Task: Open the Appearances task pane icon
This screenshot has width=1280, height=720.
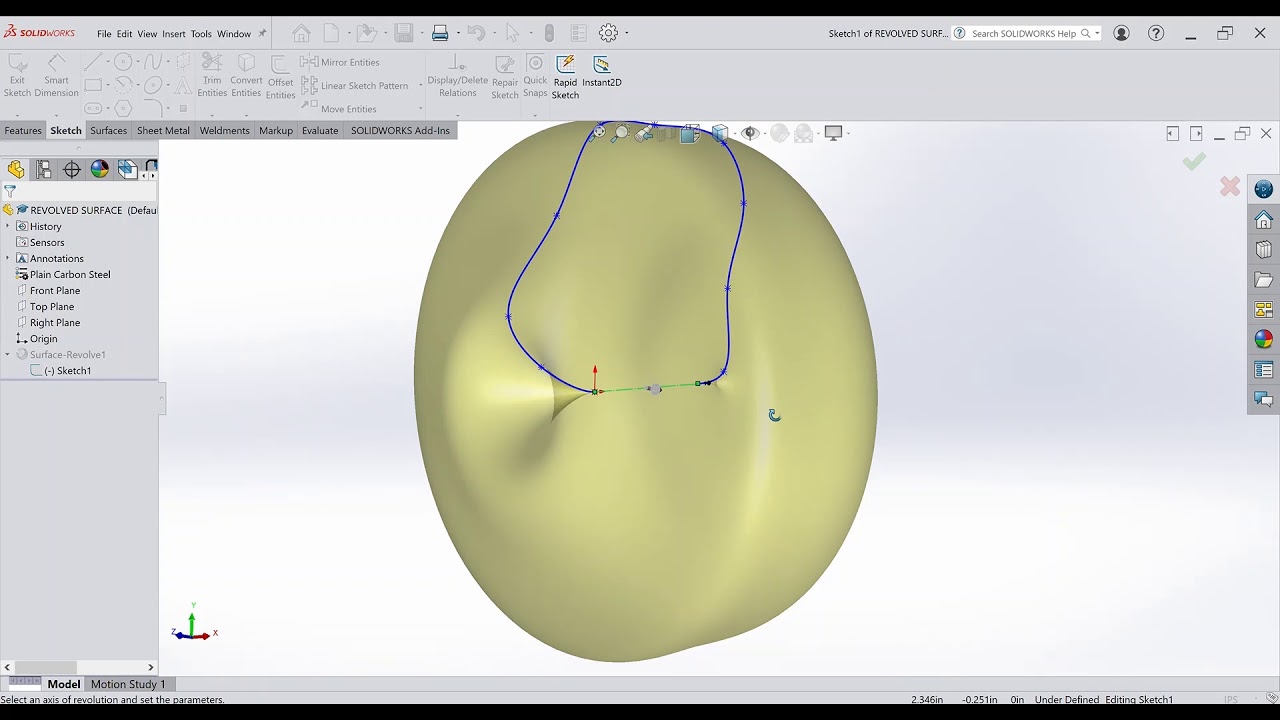Action: click(x=1264, y=340)
